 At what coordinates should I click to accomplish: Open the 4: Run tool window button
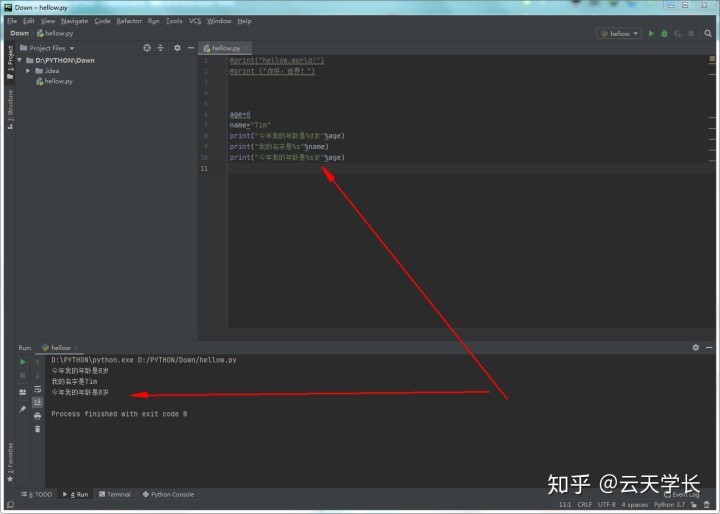click(76, 494)
